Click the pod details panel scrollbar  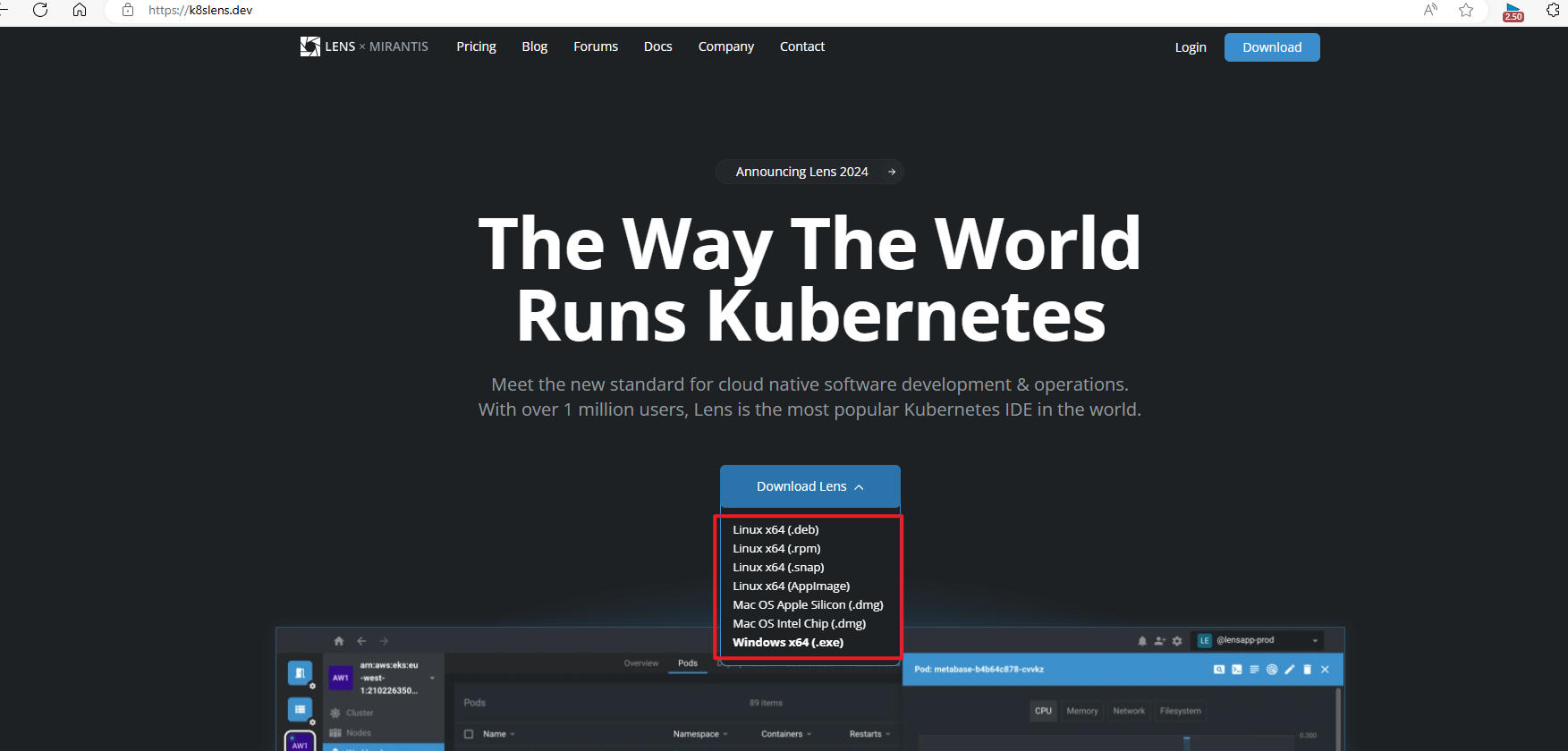point(1339,719)
